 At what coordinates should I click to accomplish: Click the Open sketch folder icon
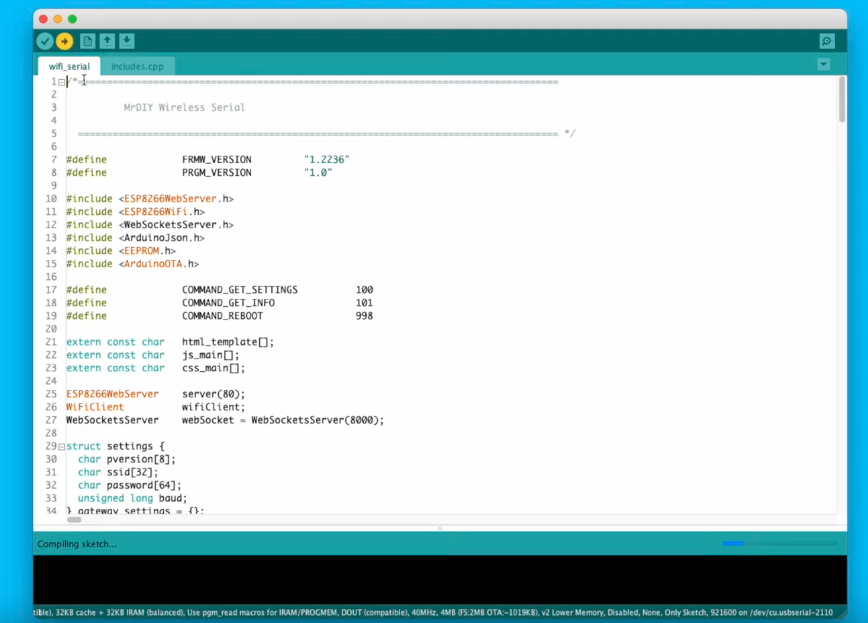click(x=107, y=41)
